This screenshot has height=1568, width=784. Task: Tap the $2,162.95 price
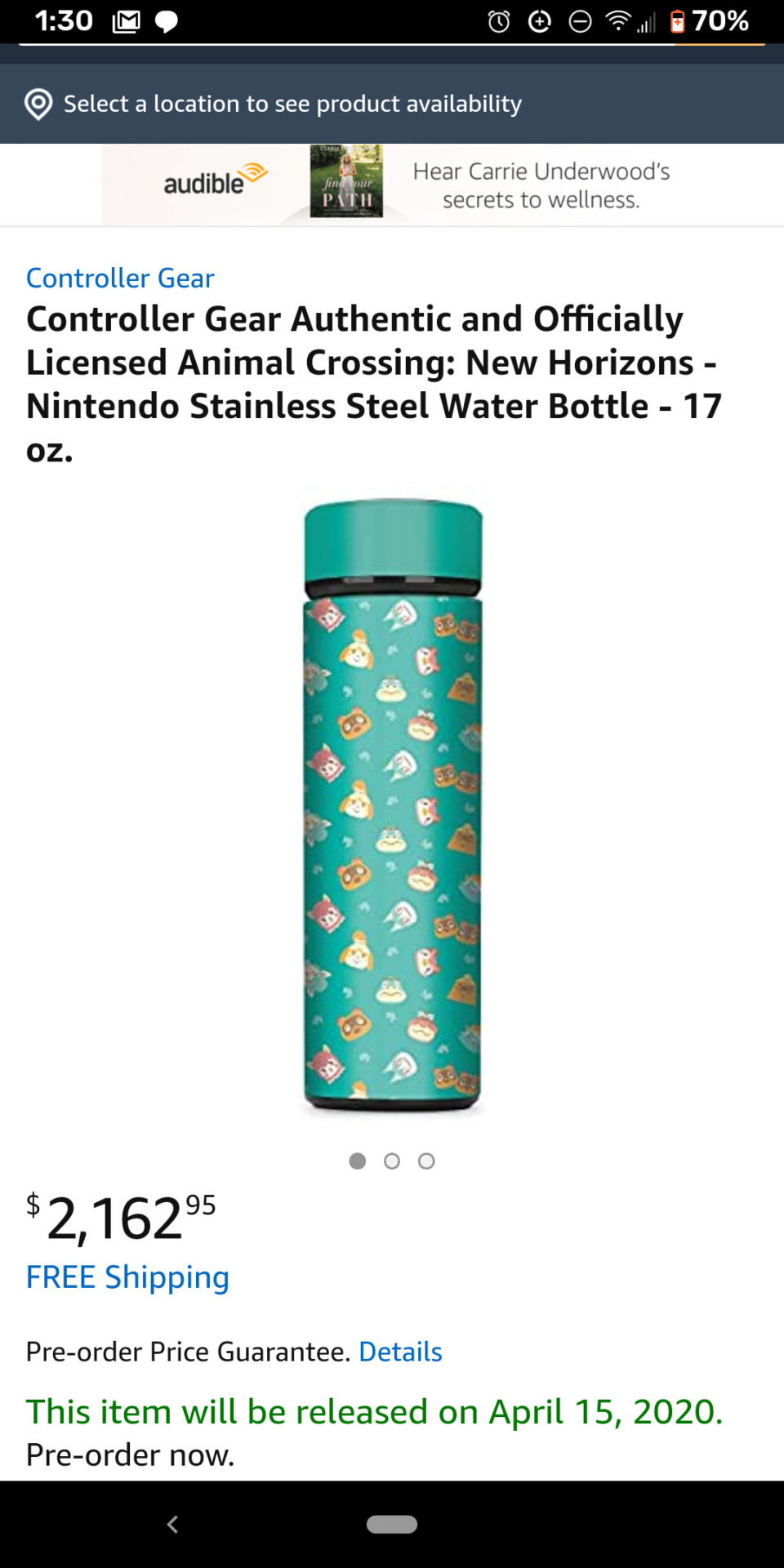tap(121, 1217)
